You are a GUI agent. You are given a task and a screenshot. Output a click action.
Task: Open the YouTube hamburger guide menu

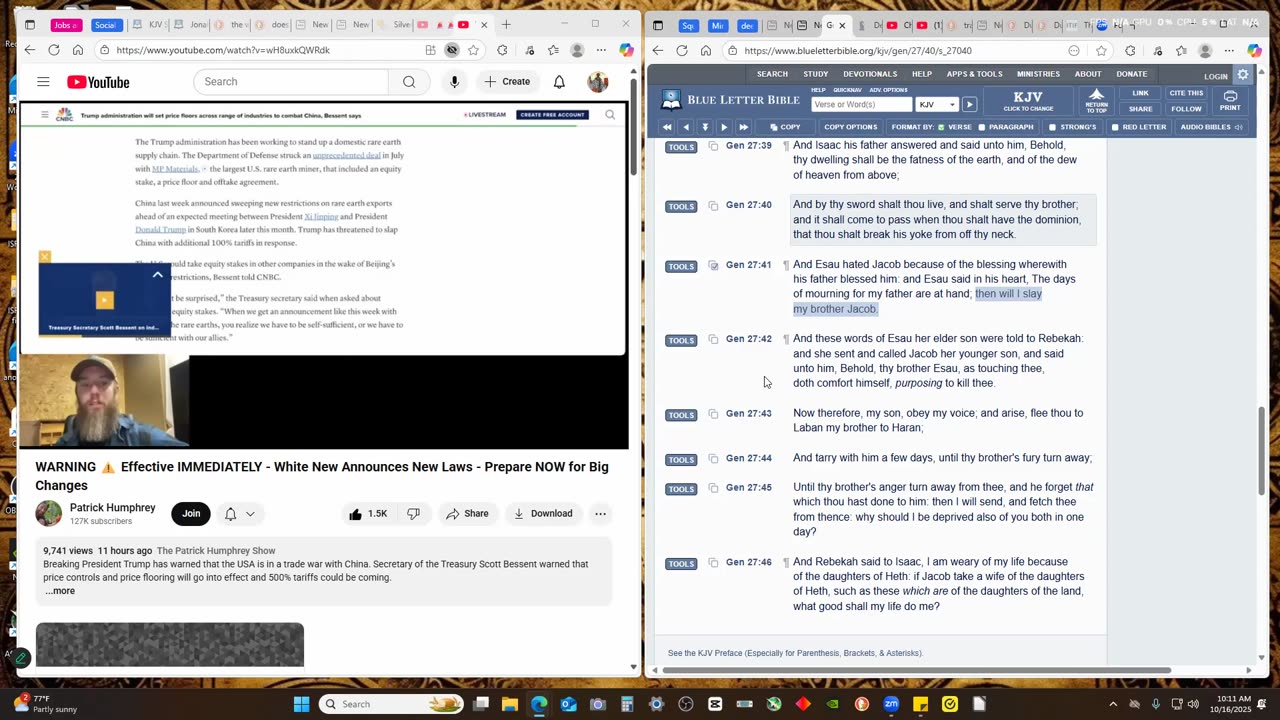[43, 82]
